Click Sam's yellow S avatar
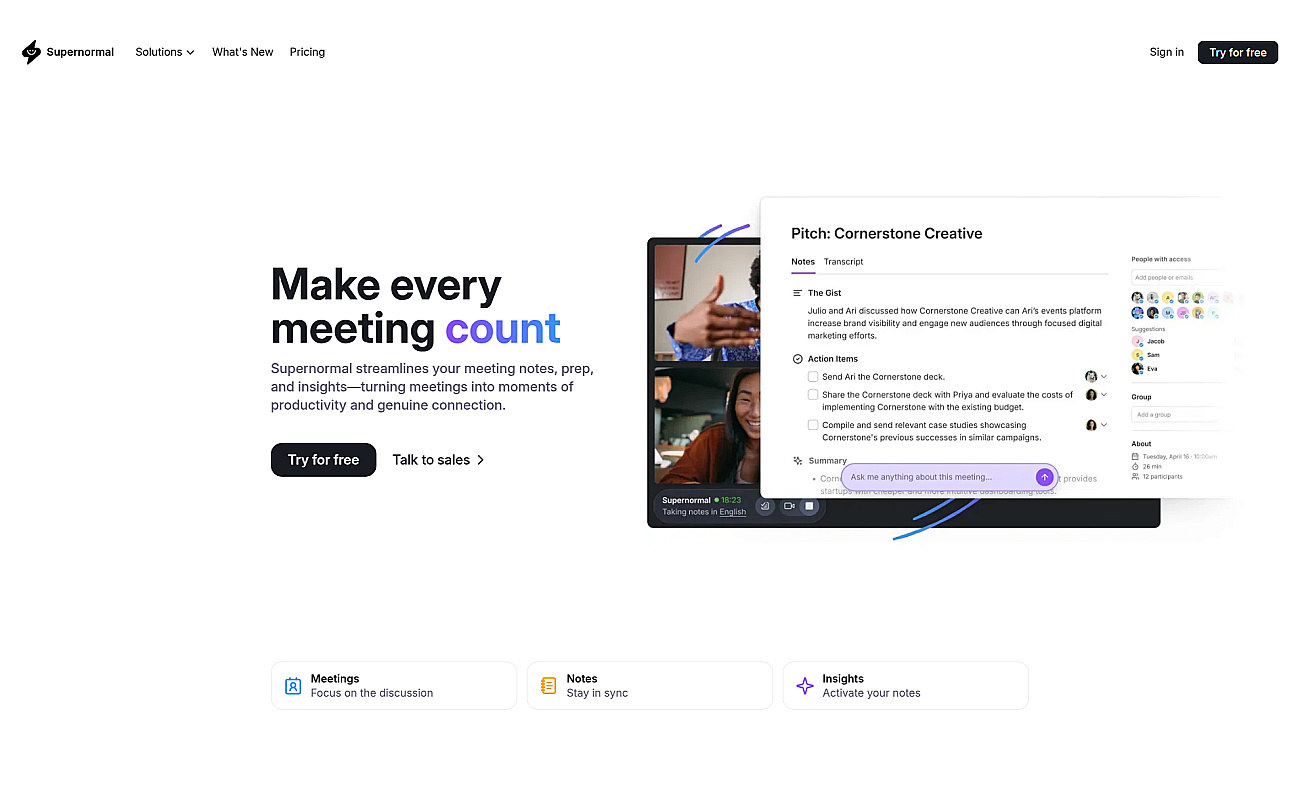Image resolution: width=1300 pixels, height=788 pixels. [1137, 355]
